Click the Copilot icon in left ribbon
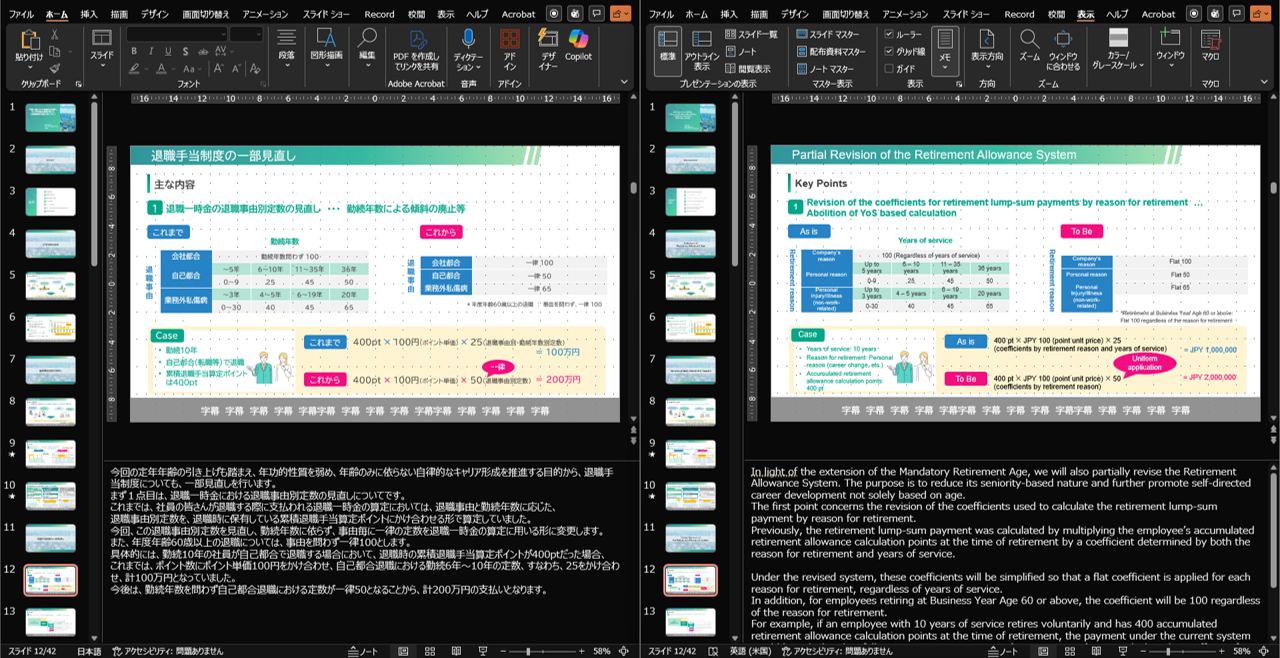The height and width of the screenshot is (658, 1280). (x=578, y=45)
